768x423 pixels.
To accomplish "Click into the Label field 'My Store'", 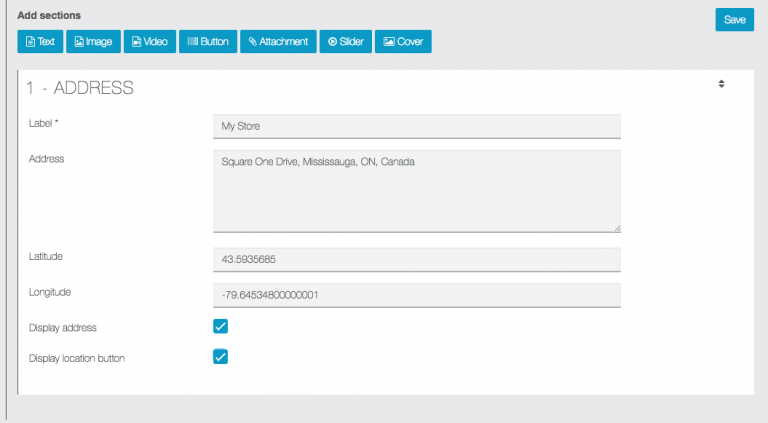I will [x=416, y=126].
